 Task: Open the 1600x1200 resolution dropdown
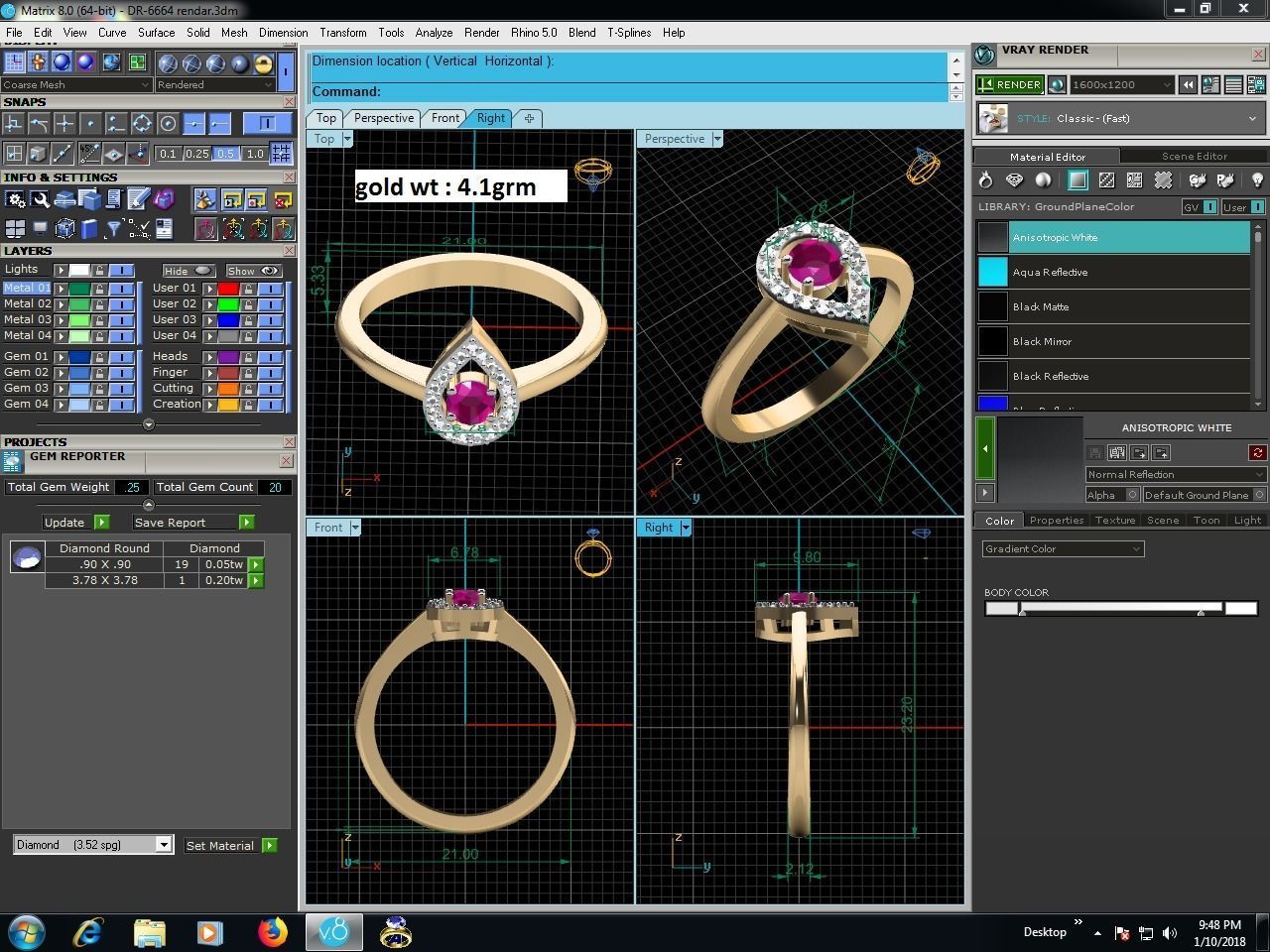(1122, 85)
